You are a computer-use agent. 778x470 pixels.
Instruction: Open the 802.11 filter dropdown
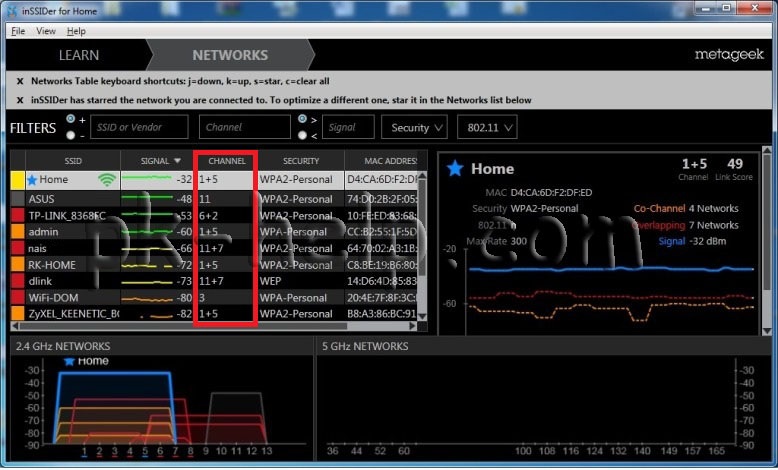pos(487,128)
